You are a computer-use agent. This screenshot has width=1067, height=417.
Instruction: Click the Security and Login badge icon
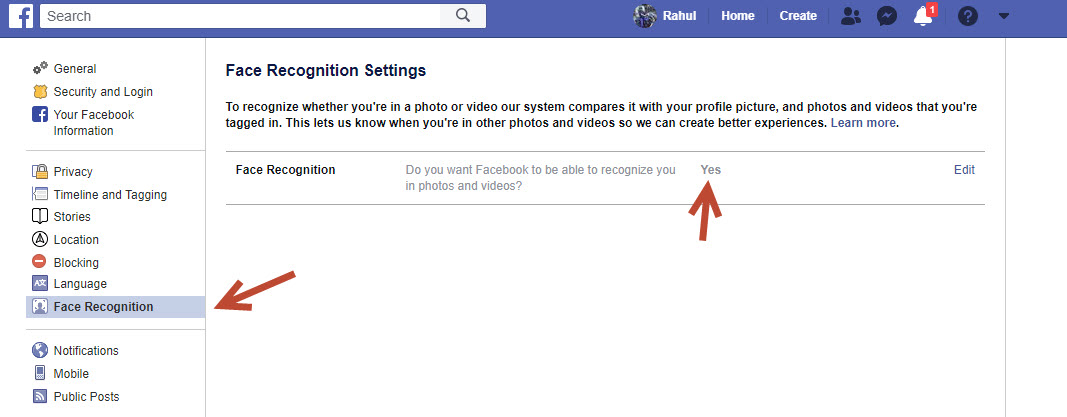[40, 91]
